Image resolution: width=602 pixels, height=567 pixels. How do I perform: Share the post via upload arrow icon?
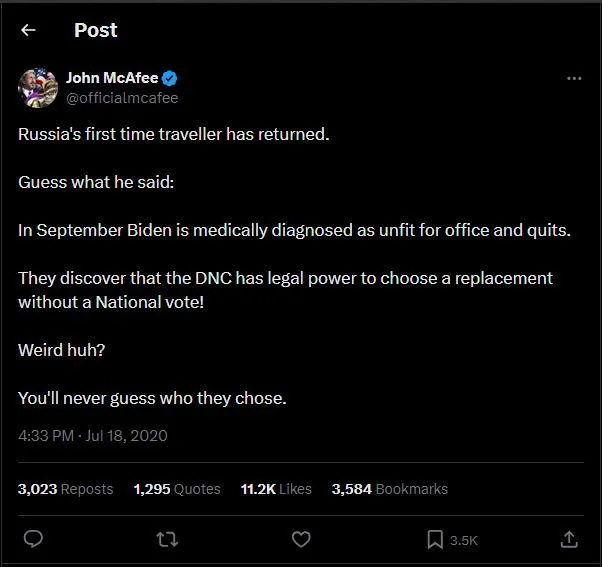pos(569,539)
